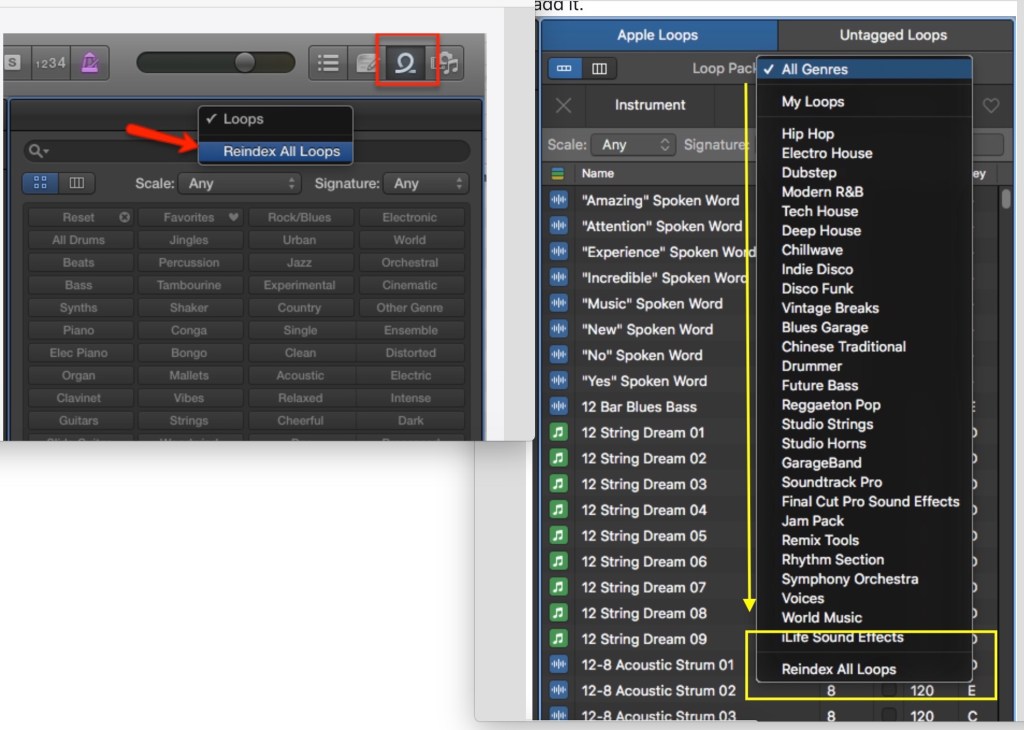Click audio icon of "Music" Spoken Word
1024x730 pixels.
(x=558, y=303)
